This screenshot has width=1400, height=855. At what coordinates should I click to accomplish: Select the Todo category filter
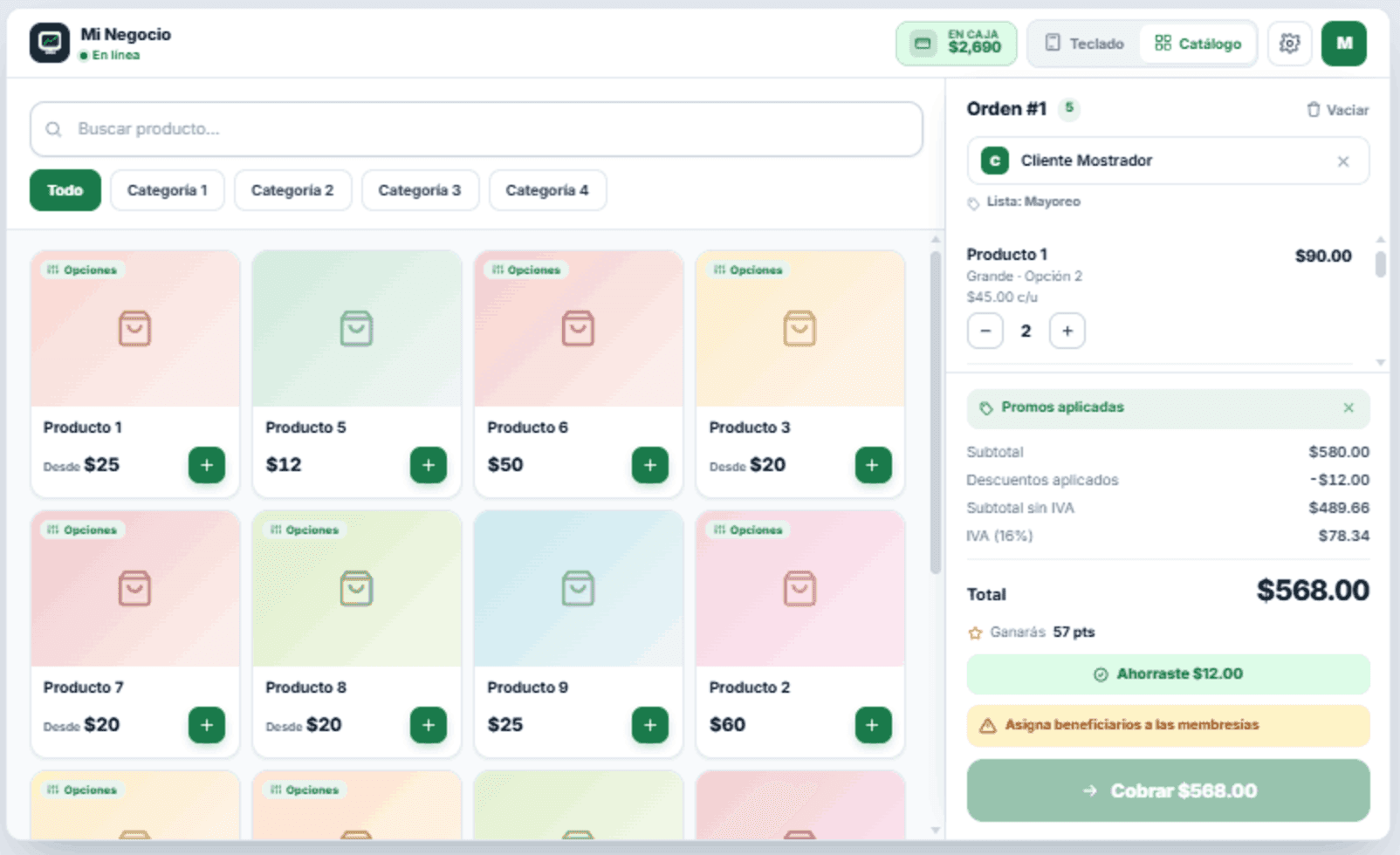65,190
